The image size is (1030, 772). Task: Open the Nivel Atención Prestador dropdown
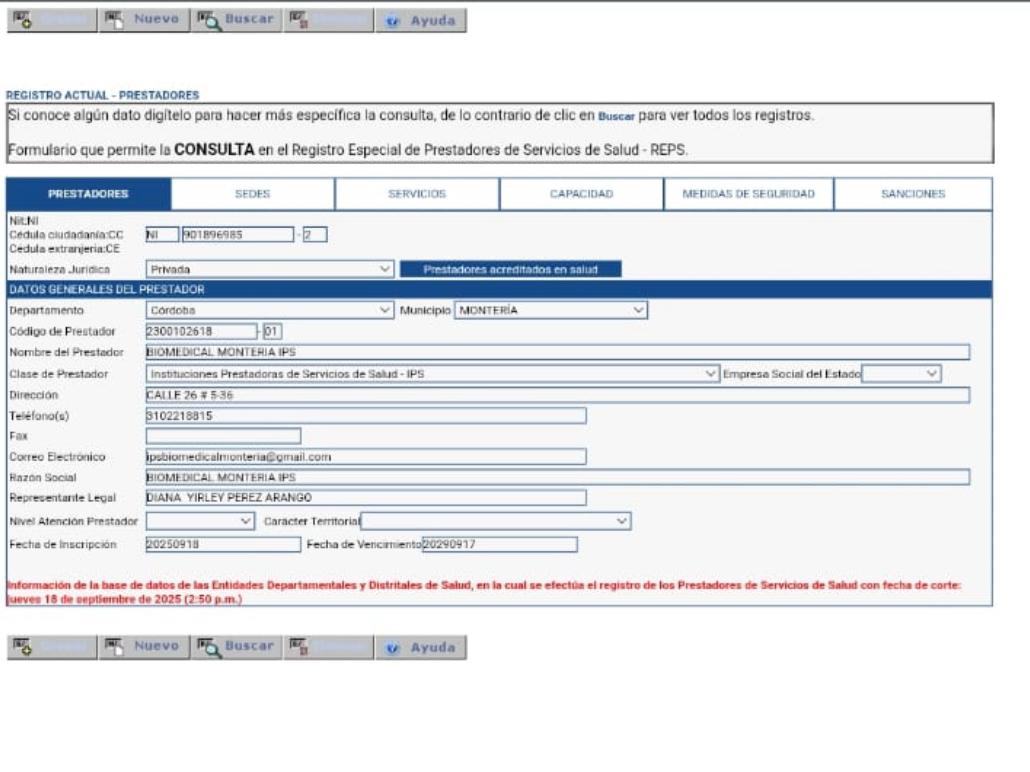pos(200,521)
